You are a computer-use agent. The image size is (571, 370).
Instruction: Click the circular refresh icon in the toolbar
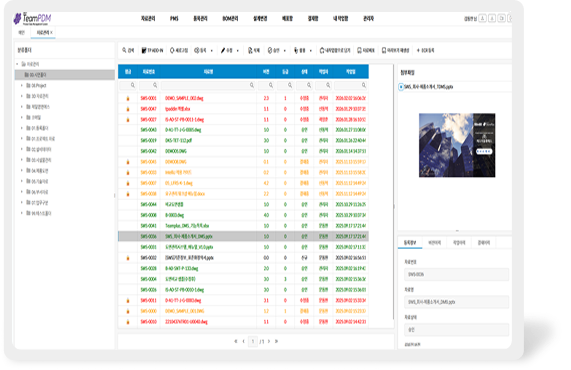pos(172,50)
